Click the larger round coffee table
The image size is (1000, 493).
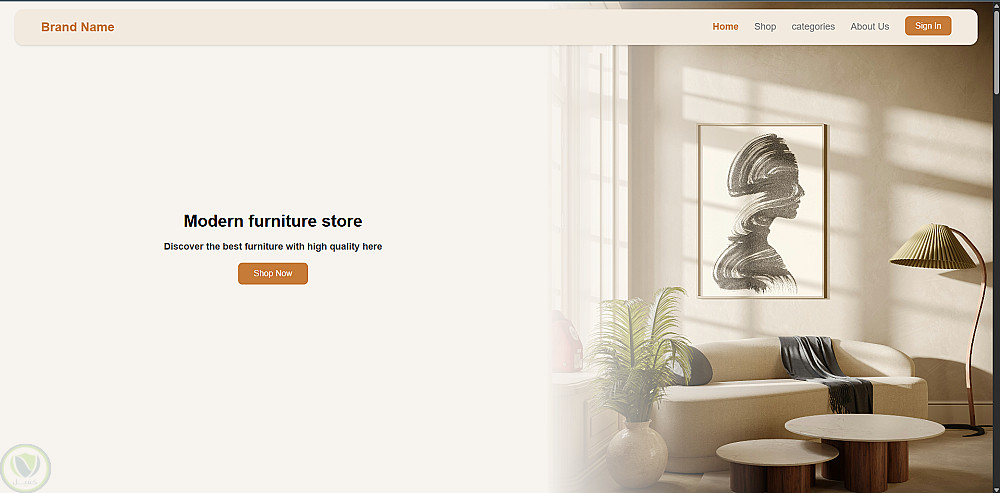(864, 450)
